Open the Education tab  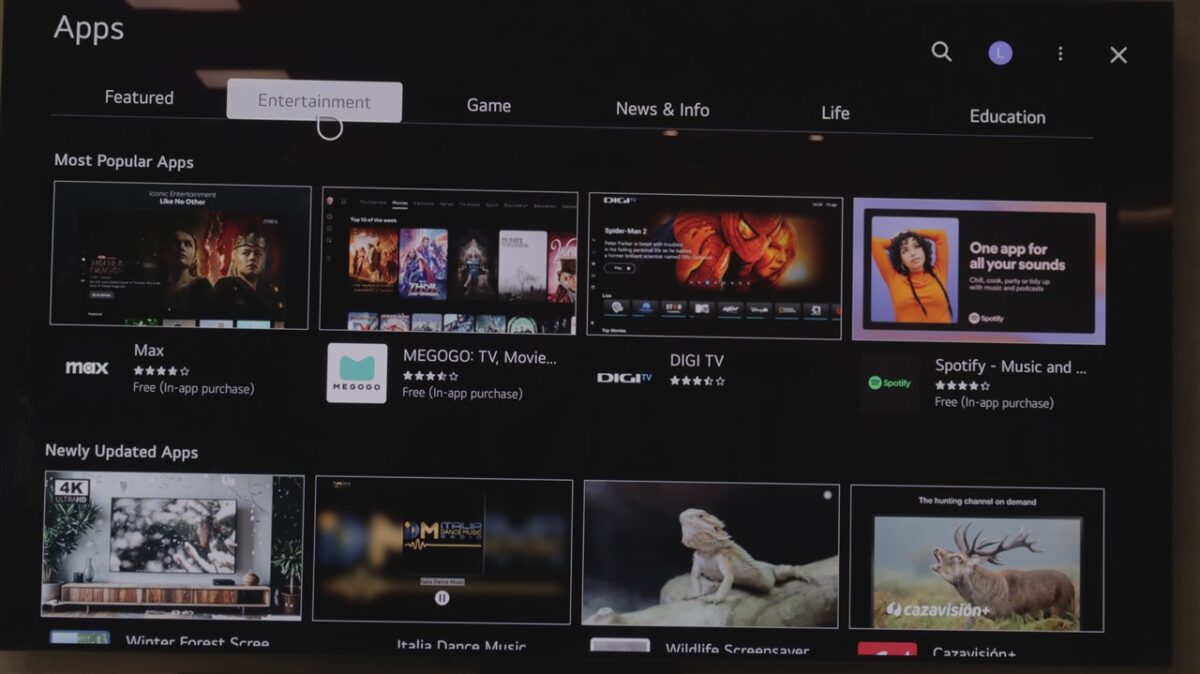1007,117
